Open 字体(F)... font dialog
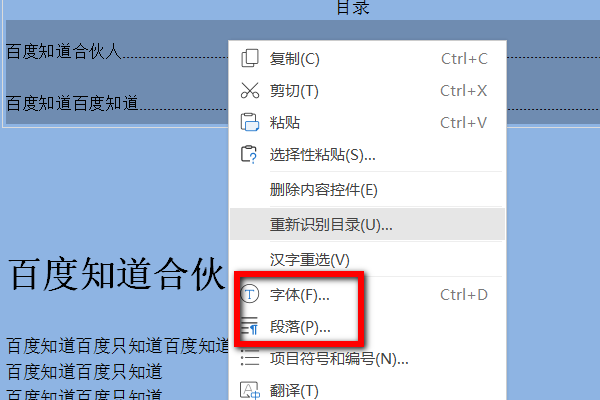The width and height of the screenshot is (600, 400). pos(367,294)
